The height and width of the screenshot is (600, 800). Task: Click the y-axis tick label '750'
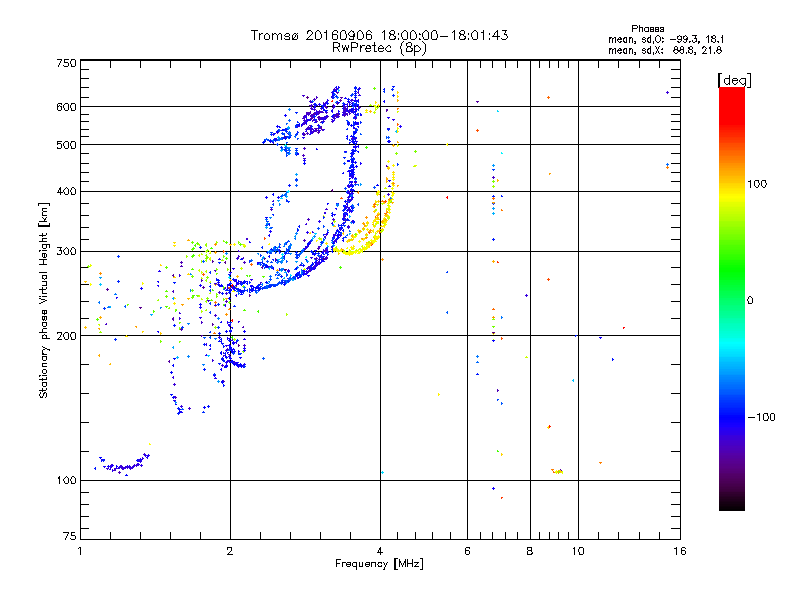pyautogui.click(x=66, y=63)
